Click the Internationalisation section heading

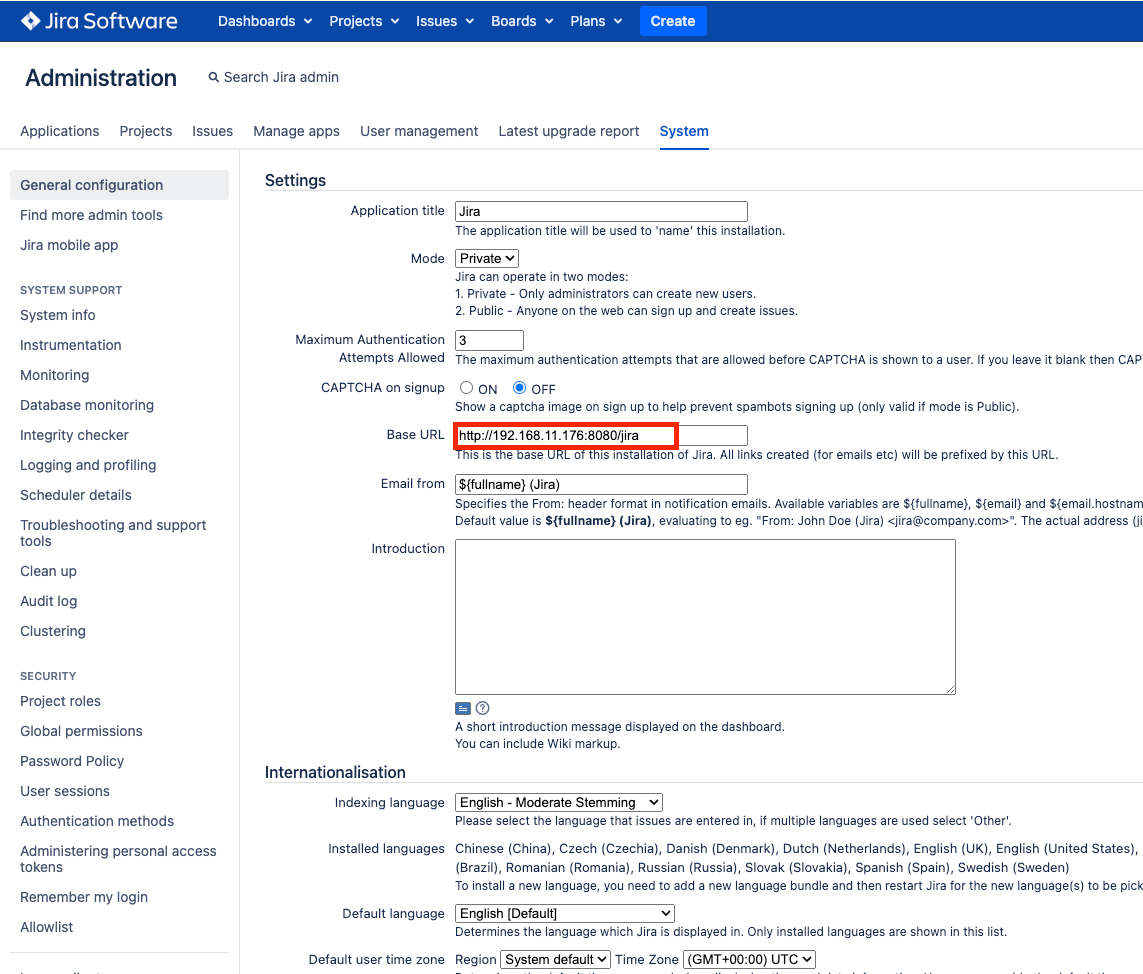335,773
